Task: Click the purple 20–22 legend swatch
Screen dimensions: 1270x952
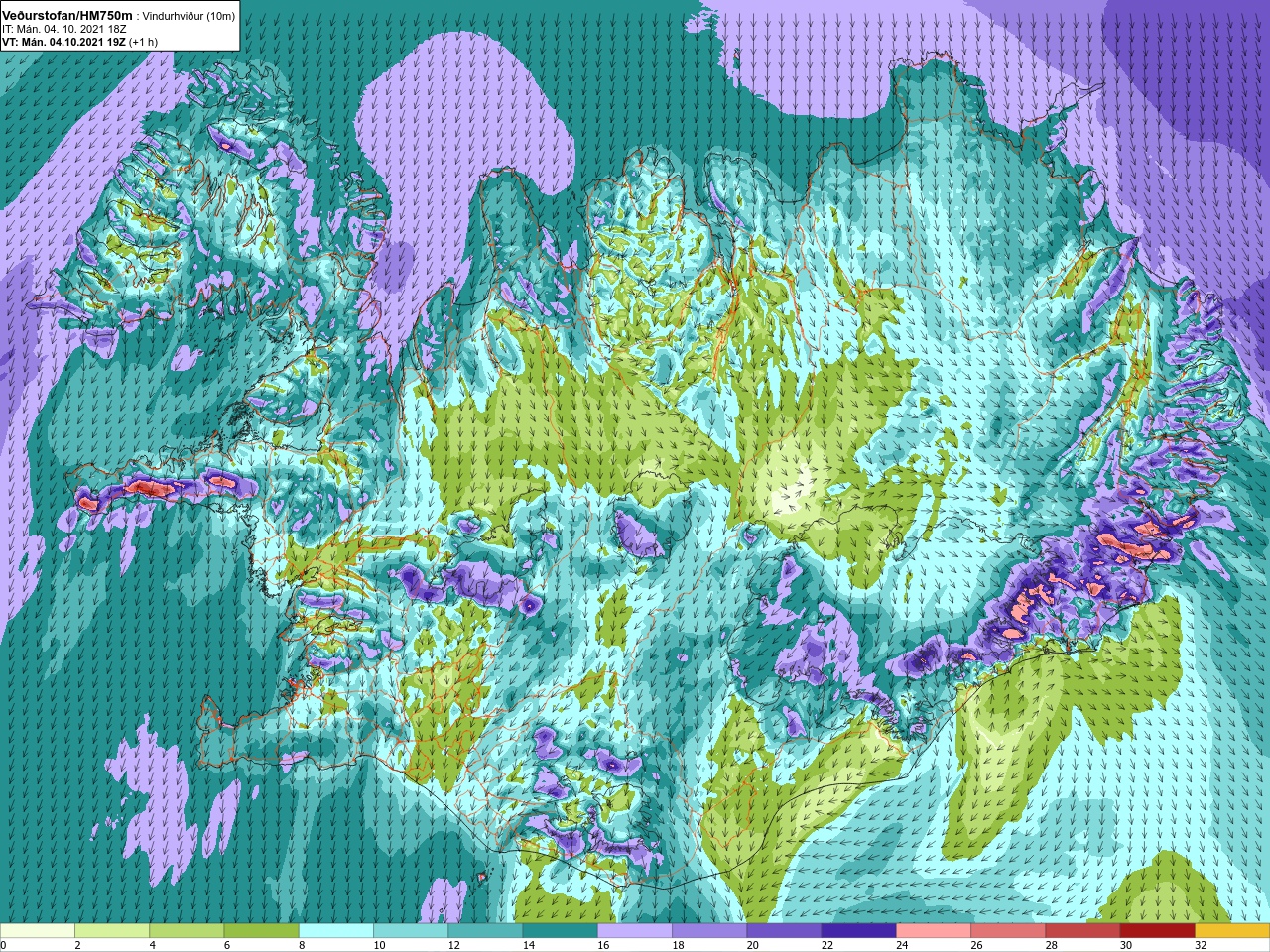Action: click(784, 931)
